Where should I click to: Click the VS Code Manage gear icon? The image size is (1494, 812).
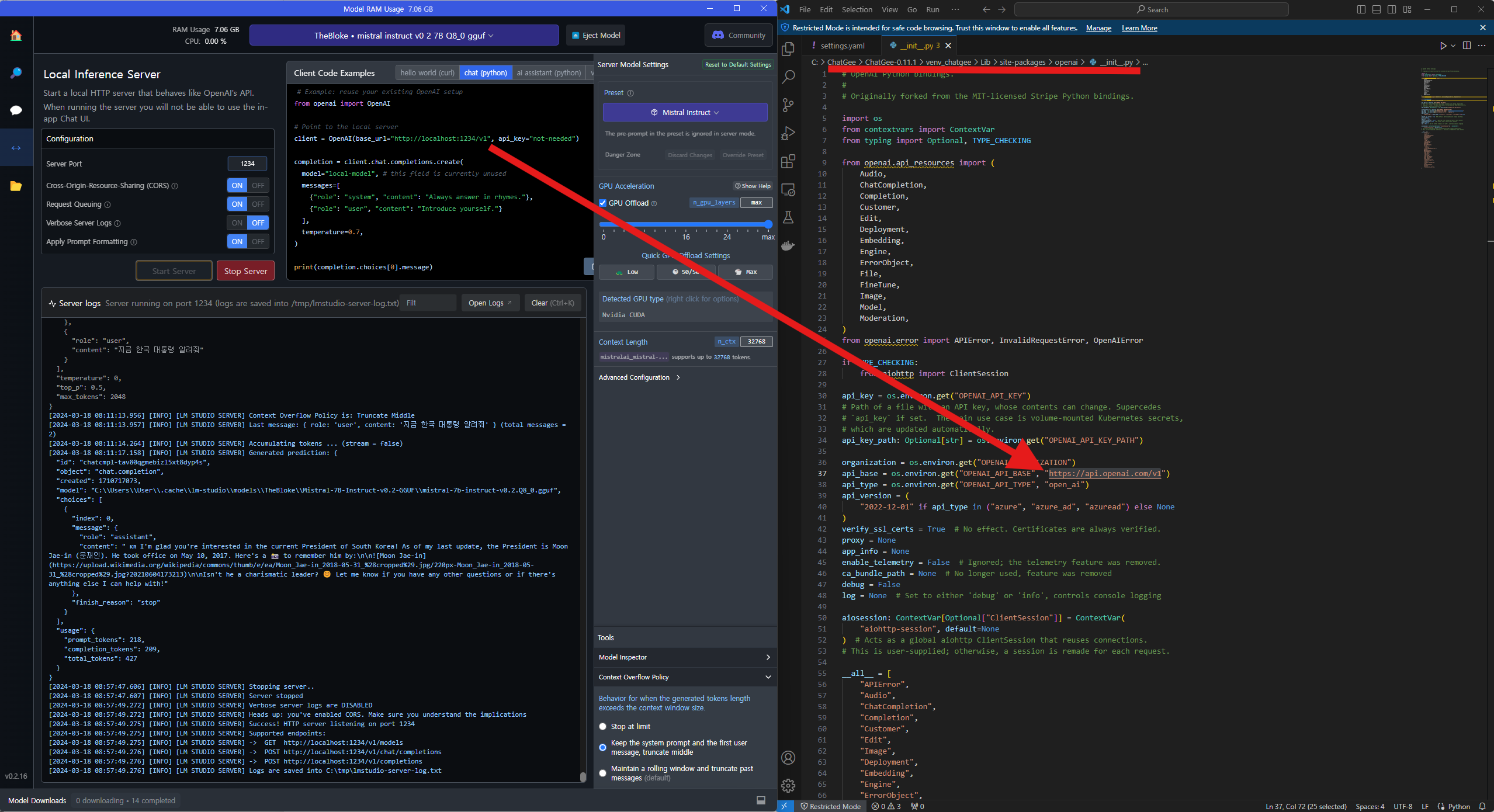pyautogui.click(x=788, y=785)
